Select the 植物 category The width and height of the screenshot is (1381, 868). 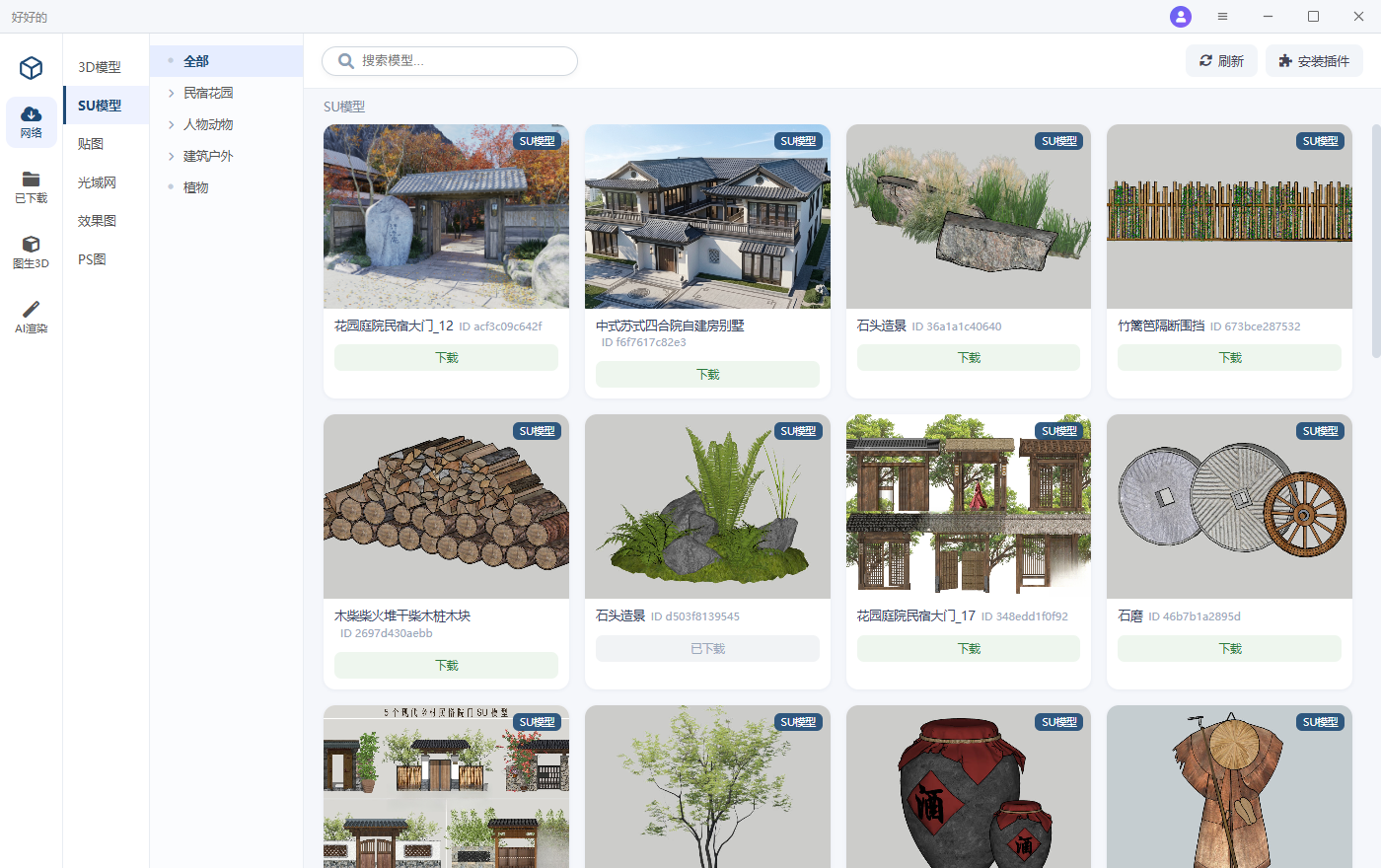point(226,187)
